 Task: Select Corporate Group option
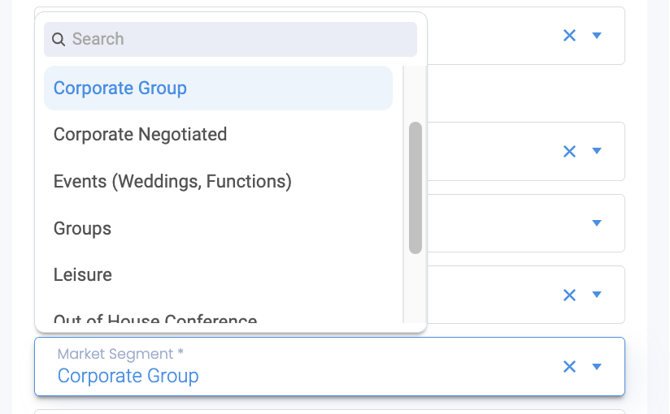[x=218, y=88]
